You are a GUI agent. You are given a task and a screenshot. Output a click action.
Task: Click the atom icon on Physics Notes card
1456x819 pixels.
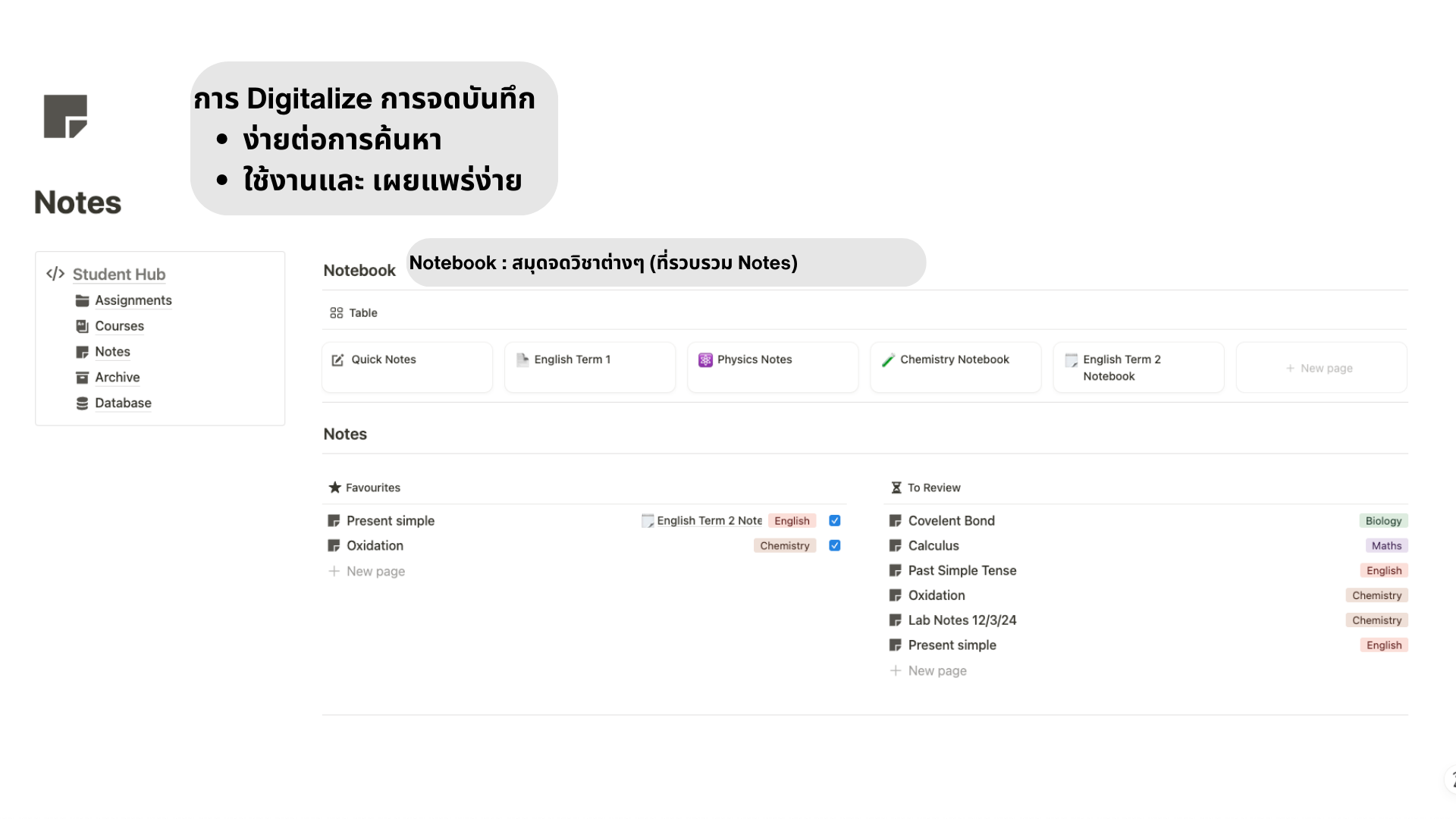(705, 360)
